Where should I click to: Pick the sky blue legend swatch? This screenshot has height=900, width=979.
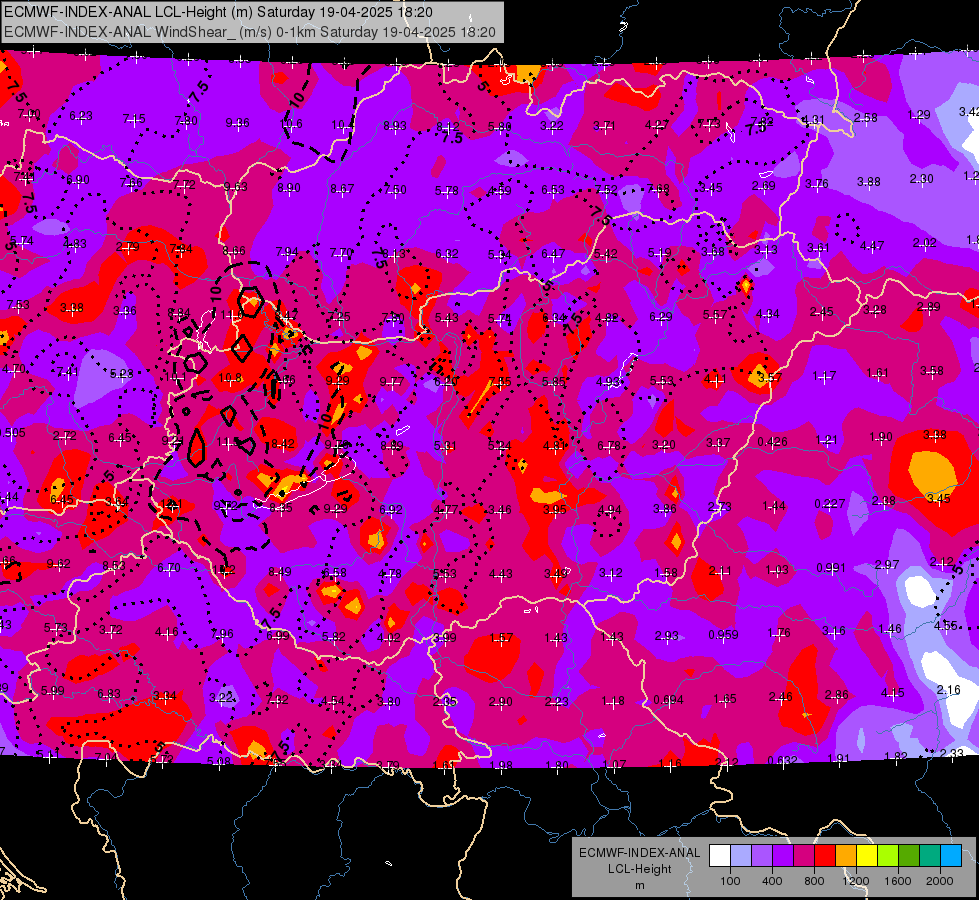click(x=950, y=856)
